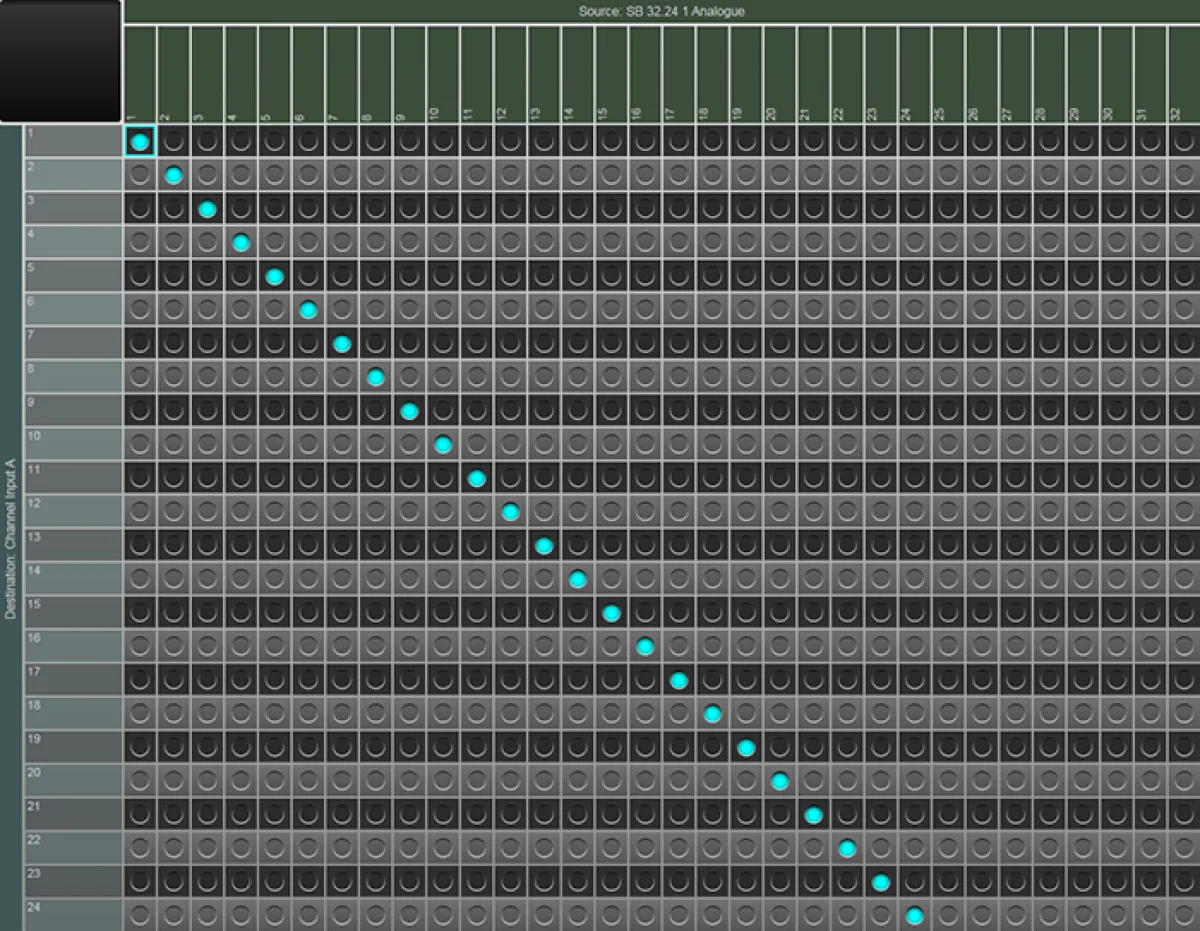This screenshot has width=1200, height=931.
Task: Patch source 1 to channel input 9
Action: 140,412
